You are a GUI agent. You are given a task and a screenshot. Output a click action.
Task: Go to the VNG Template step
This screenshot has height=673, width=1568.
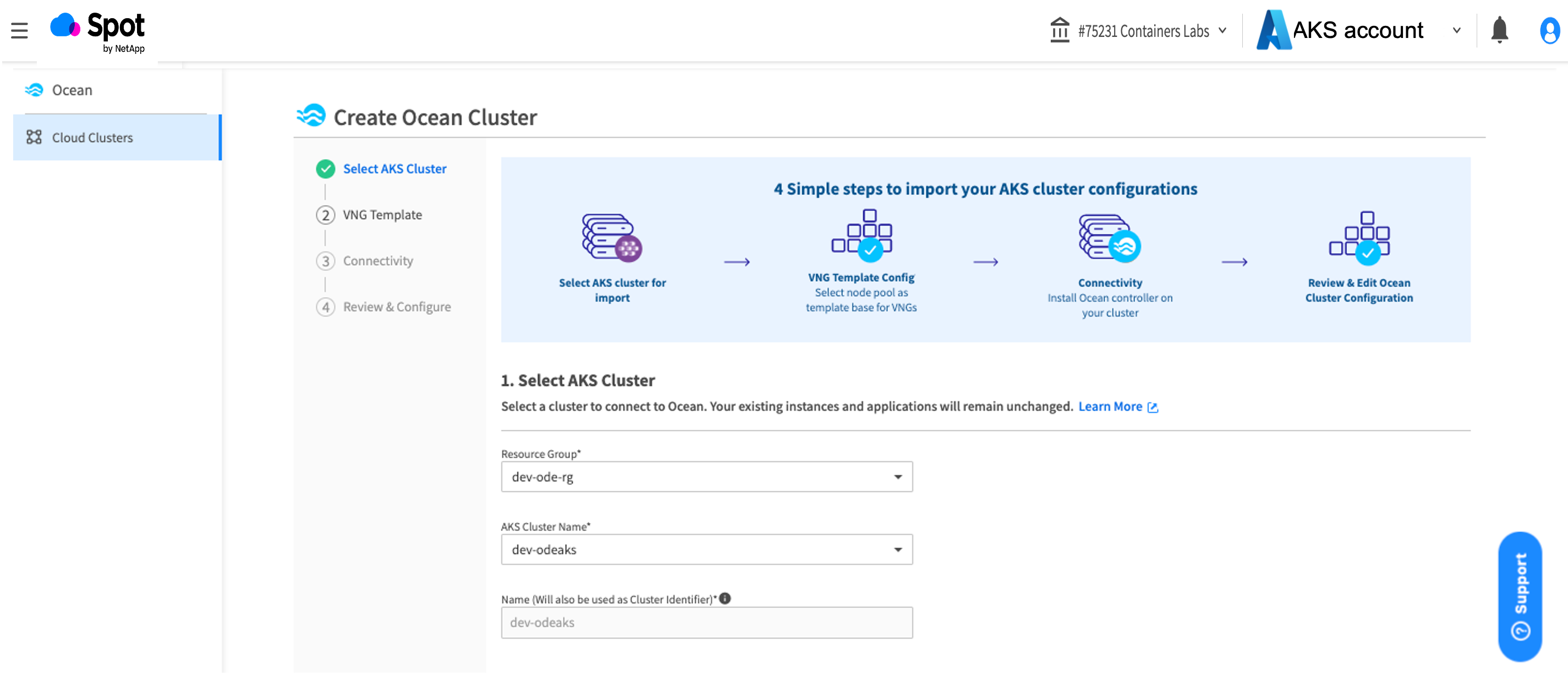tap(382, 215)
